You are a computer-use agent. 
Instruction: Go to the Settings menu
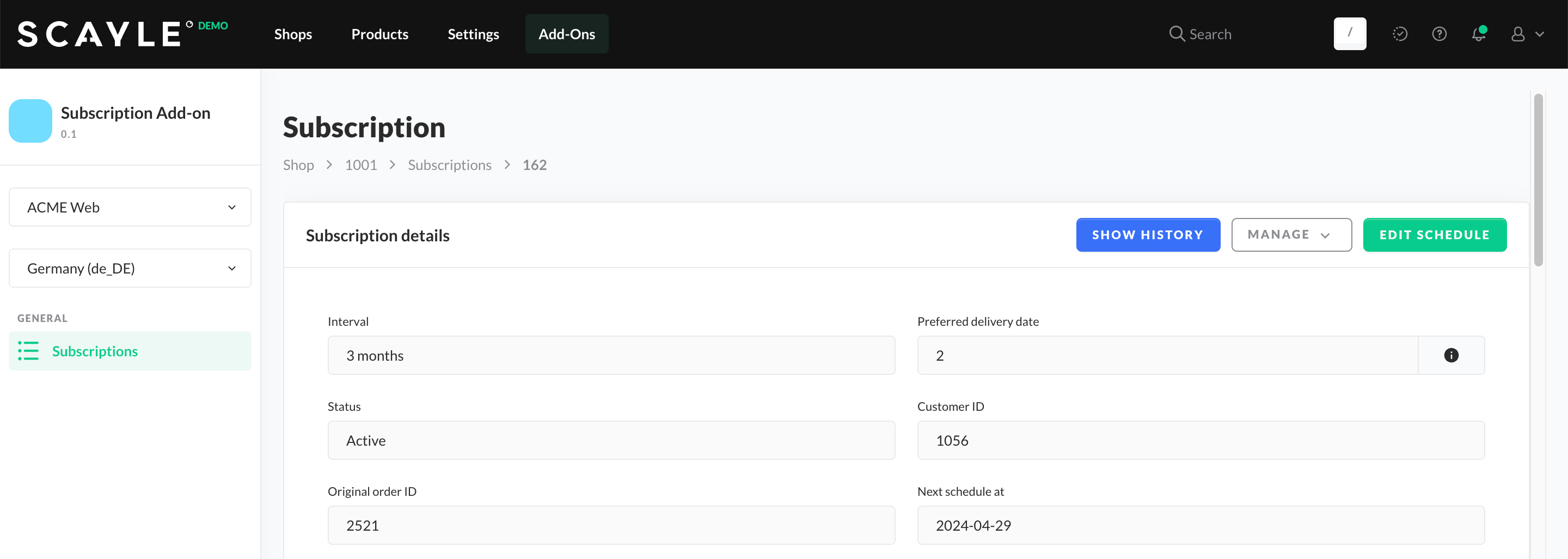click(x=473, y=34)
